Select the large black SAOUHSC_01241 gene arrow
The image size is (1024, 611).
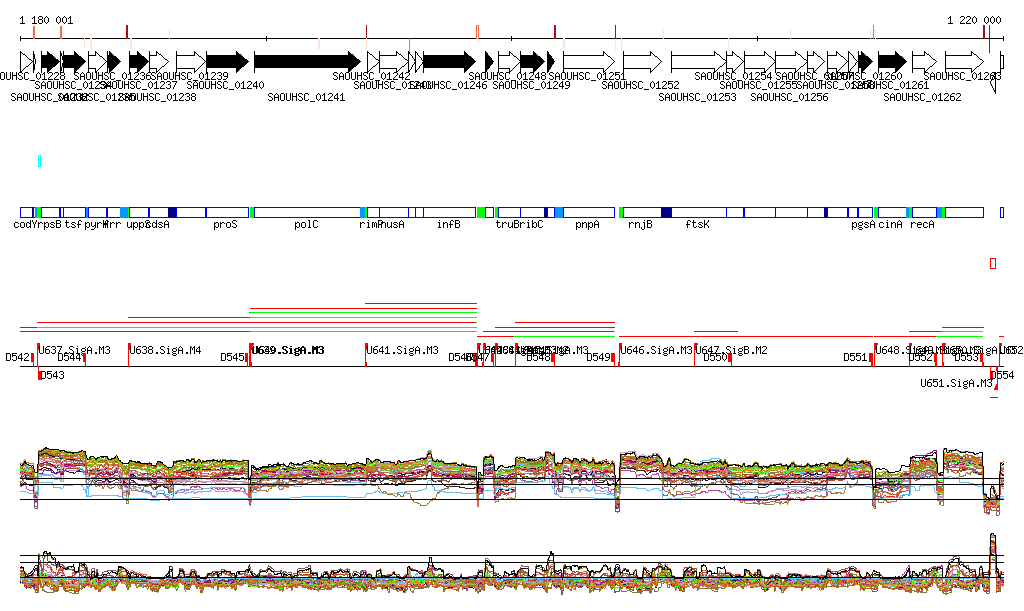(x=307, y=62)
